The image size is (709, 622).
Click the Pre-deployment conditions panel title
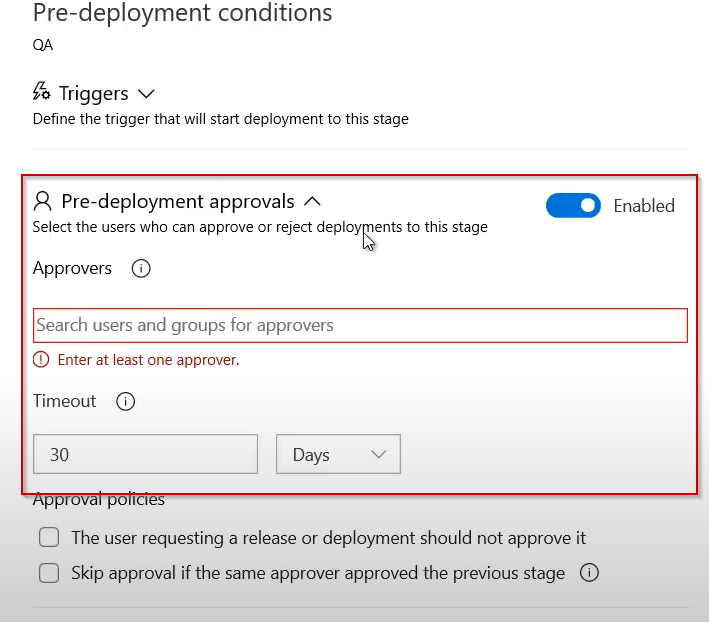[183, 14]
